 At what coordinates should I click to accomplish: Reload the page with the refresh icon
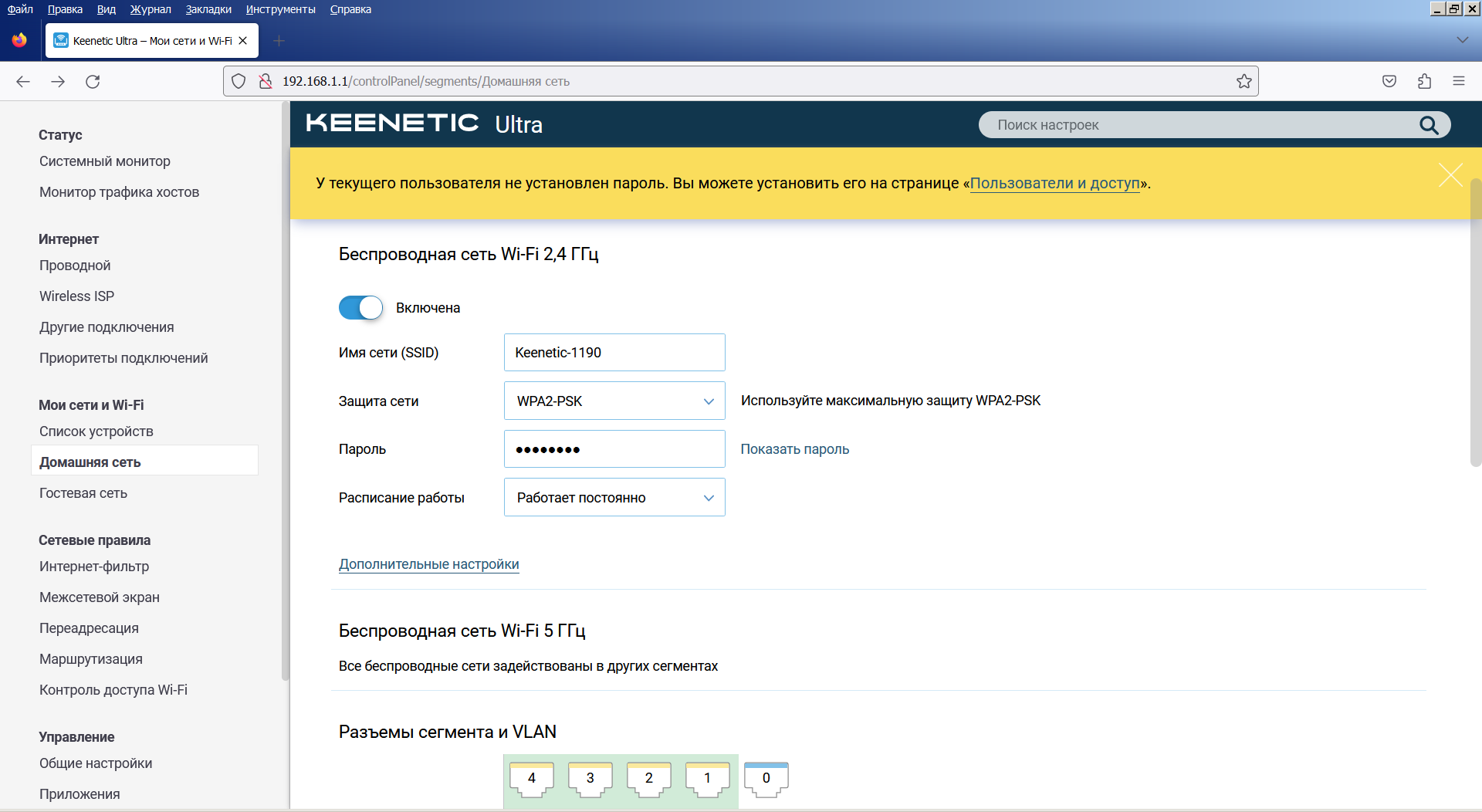93,81
